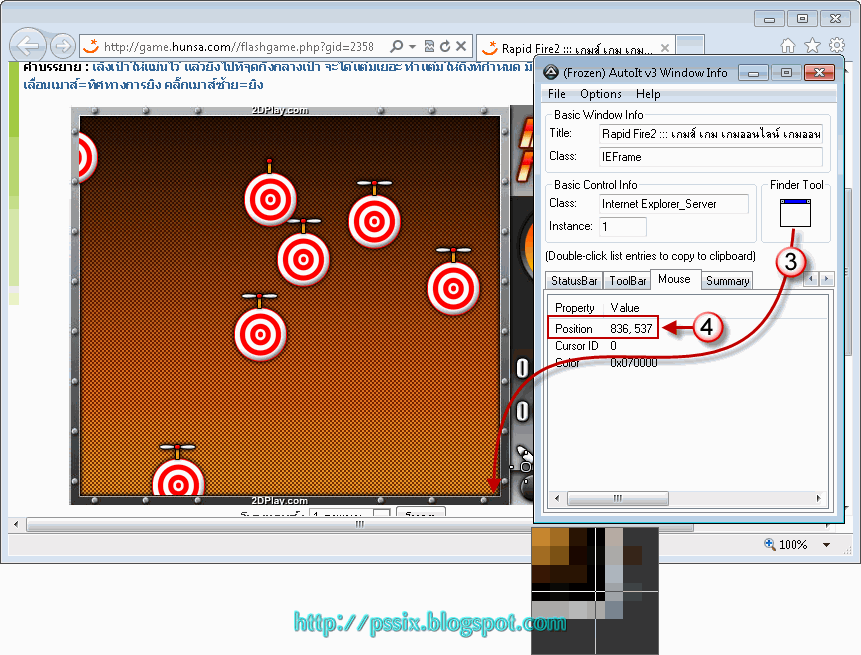Switch to the Mouse tab
Viewport: 861px width, 655px height.
click(x=675, y=279)
